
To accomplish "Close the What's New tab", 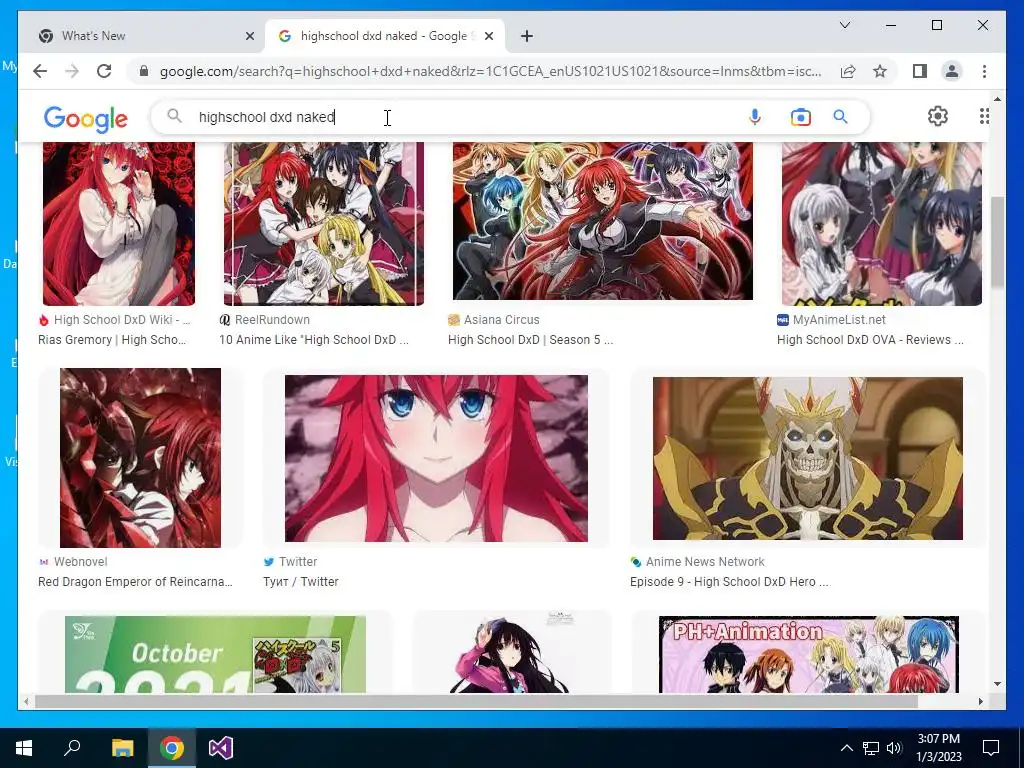I will click(x=249, y=36).
